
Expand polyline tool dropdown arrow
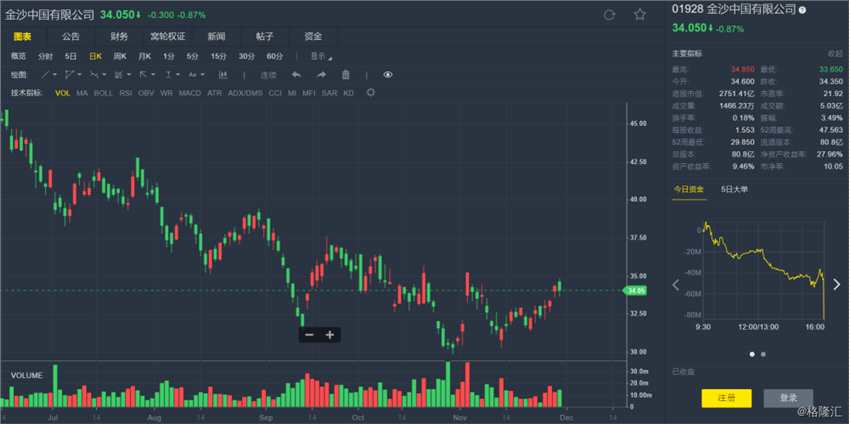point(80,75)
